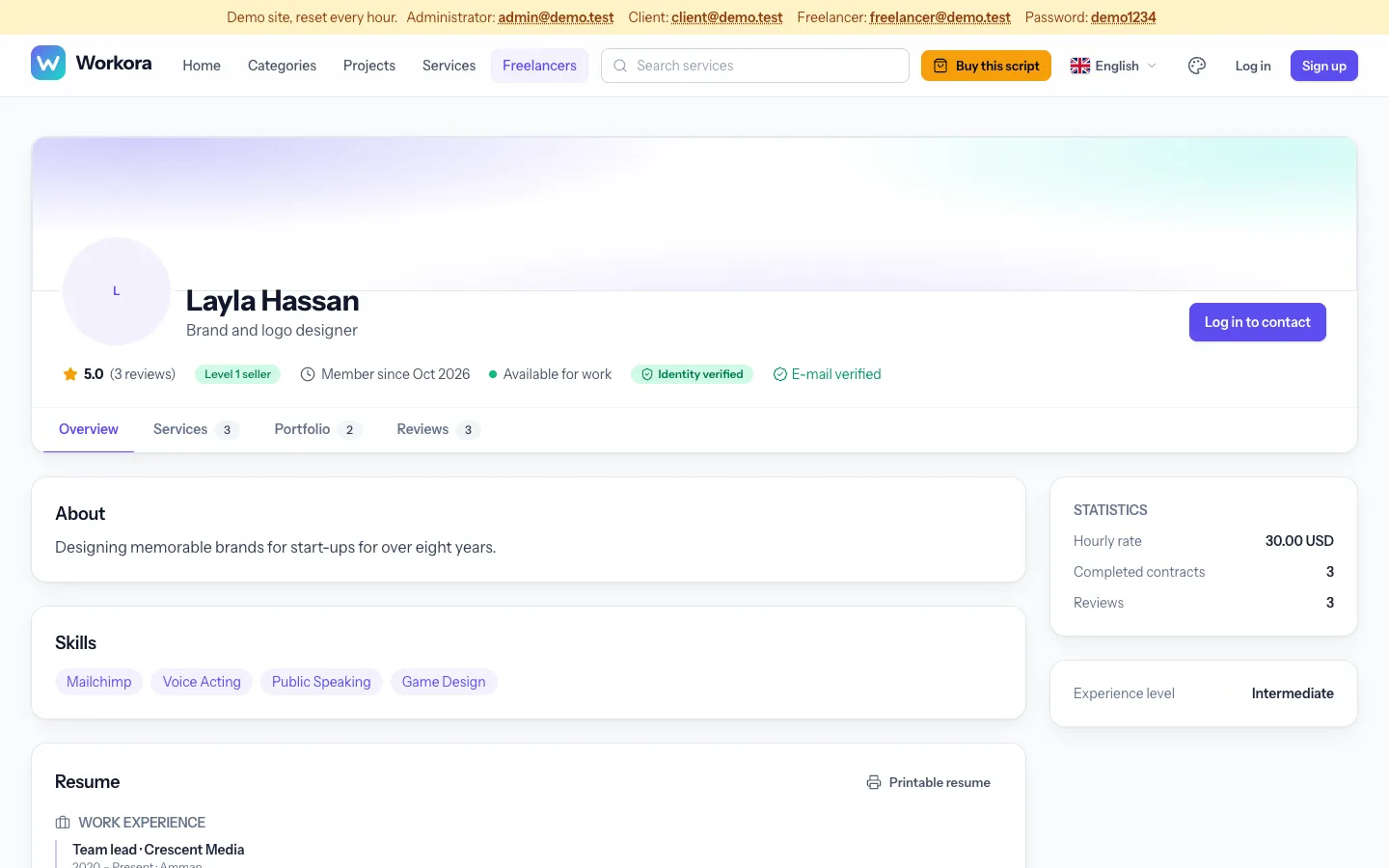Click the shield icon in Identity verified
Image resolution: width=1389 pixels, height=868 pixels.
[x=647, y=374]
